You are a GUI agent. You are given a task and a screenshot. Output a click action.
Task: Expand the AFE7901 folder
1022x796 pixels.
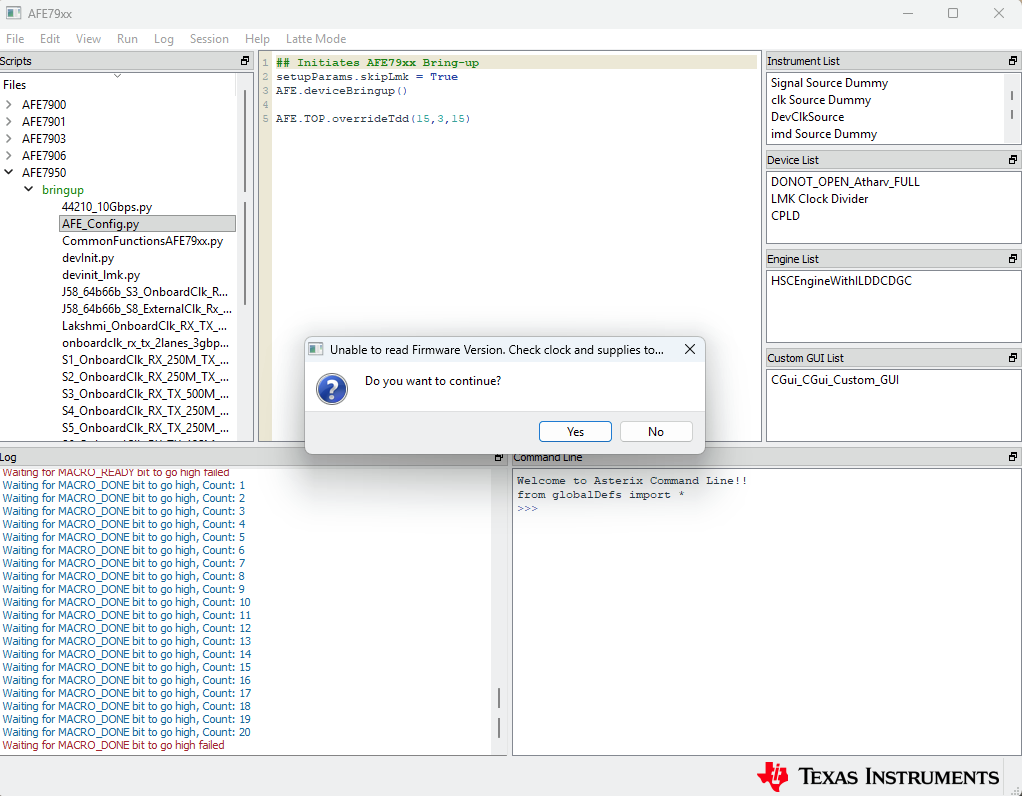click(8, 121)
